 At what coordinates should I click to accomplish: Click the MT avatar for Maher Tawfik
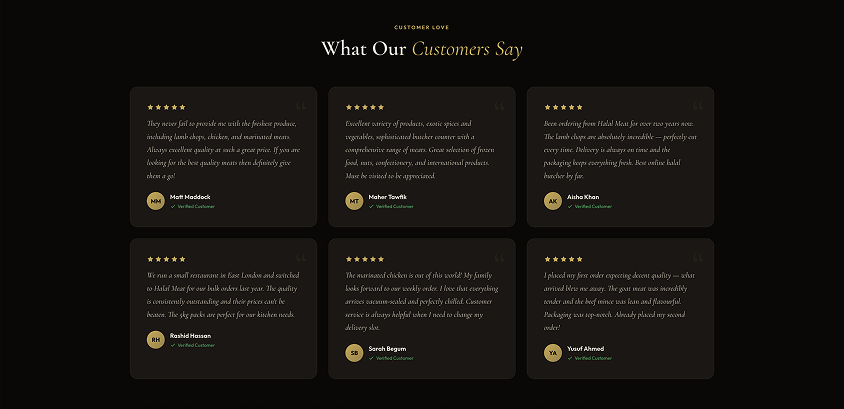coord(354,201)
